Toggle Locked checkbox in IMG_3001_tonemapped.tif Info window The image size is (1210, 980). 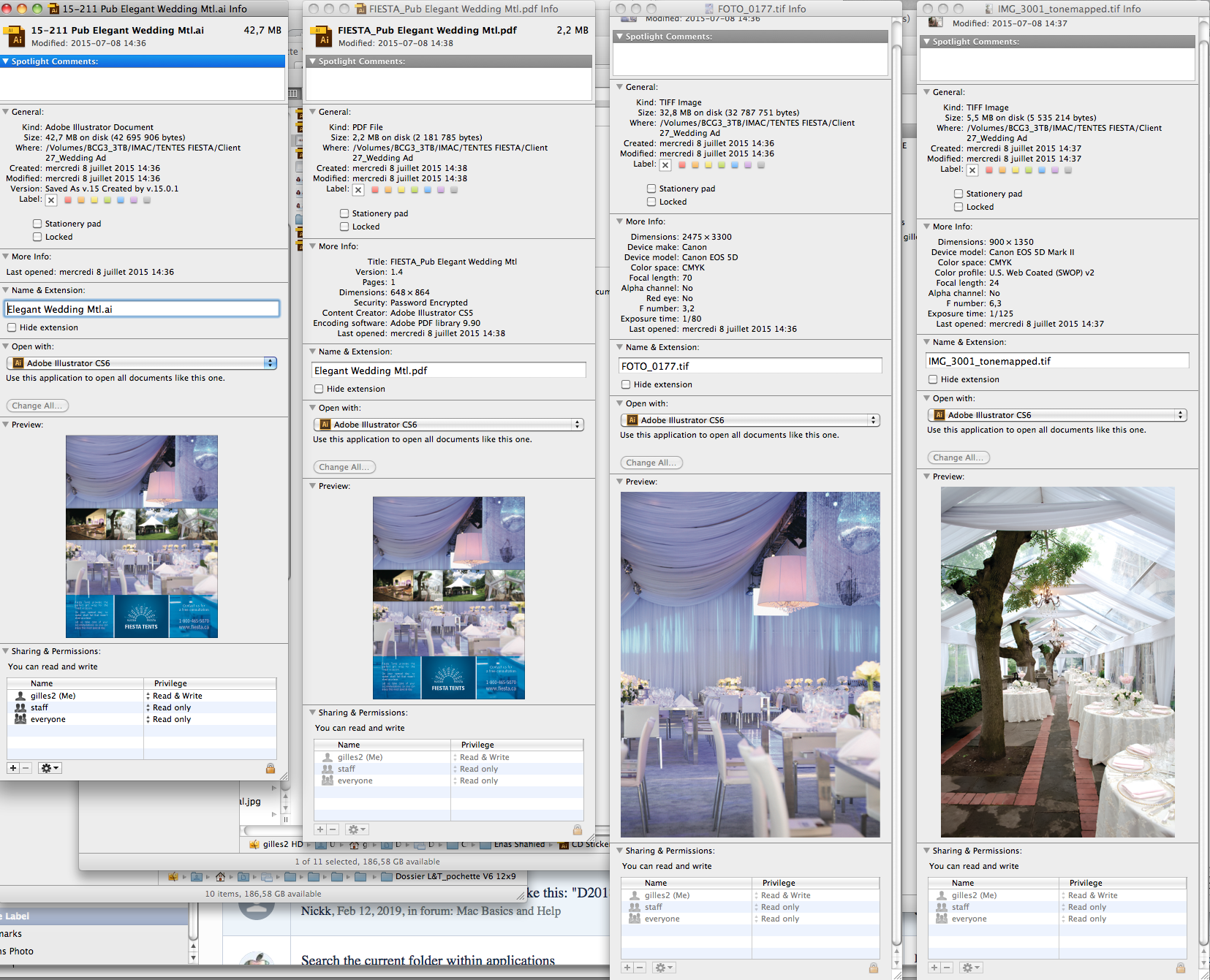click(958, 207)
